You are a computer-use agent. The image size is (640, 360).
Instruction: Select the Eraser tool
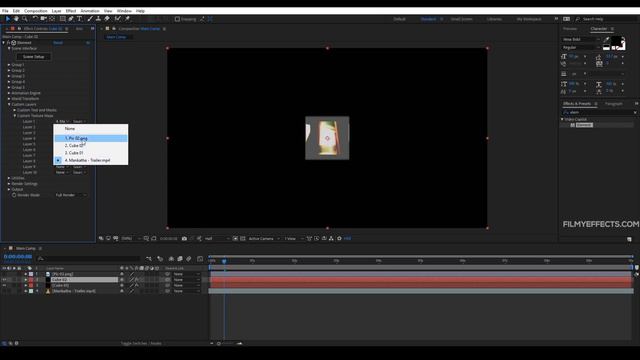point(107,19)
